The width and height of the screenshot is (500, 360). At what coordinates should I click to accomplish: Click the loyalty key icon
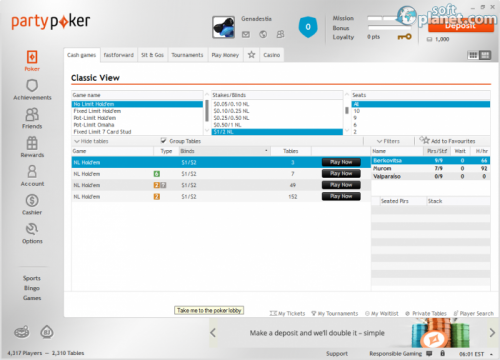click(404, 37)
